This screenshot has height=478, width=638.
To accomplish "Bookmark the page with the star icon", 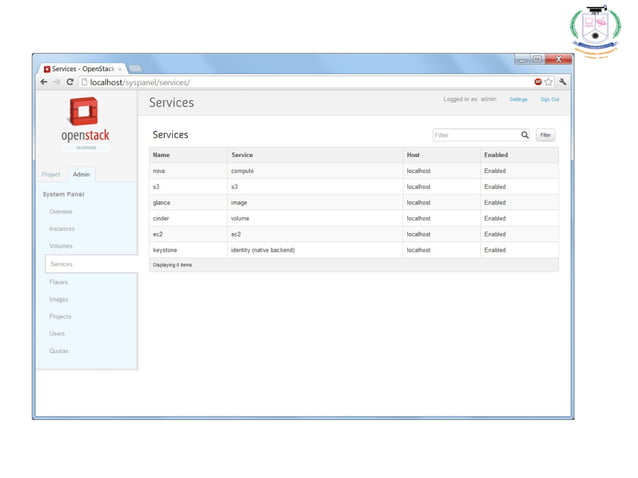I will [549, 82].
